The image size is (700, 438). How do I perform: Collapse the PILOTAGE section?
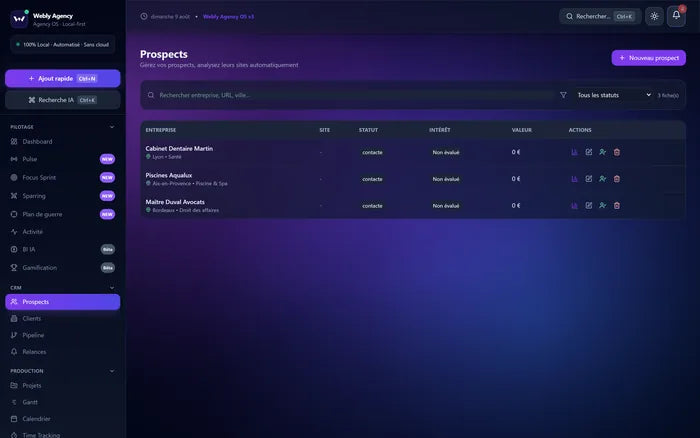[x=112, y=127]
